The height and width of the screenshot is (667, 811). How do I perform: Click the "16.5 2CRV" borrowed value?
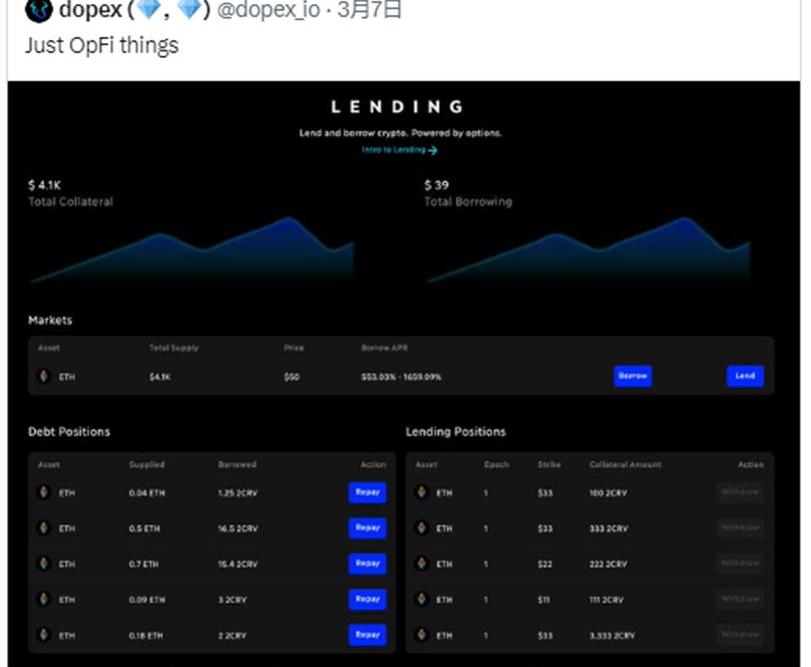[238, 529]
